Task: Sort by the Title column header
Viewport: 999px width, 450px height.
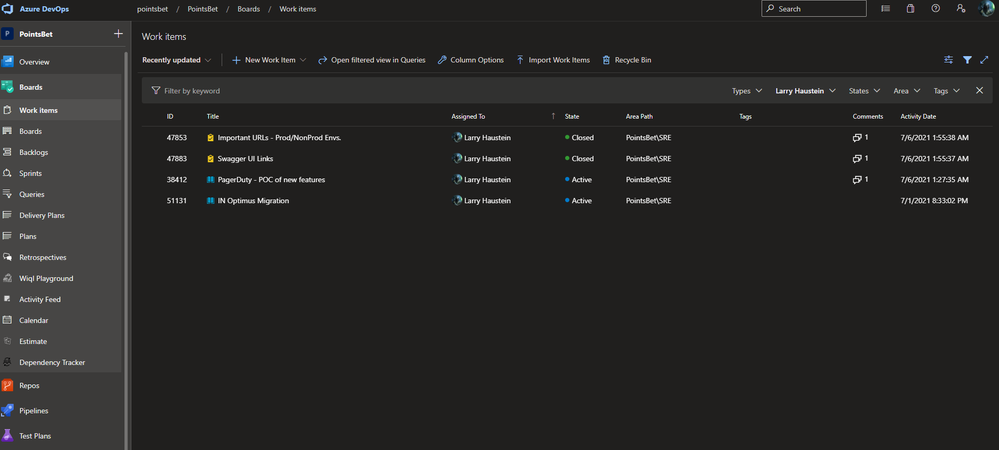Action: pos(213,117)
